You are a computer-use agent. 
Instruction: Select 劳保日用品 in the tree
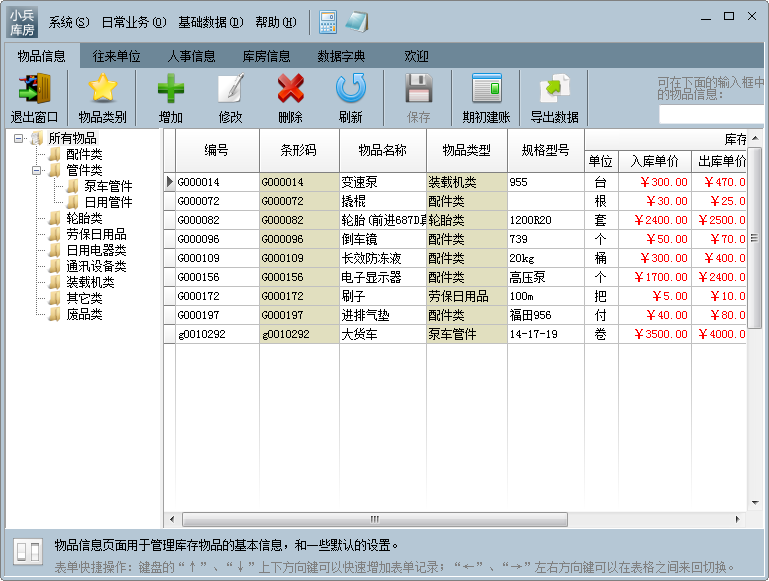point(96,234)
